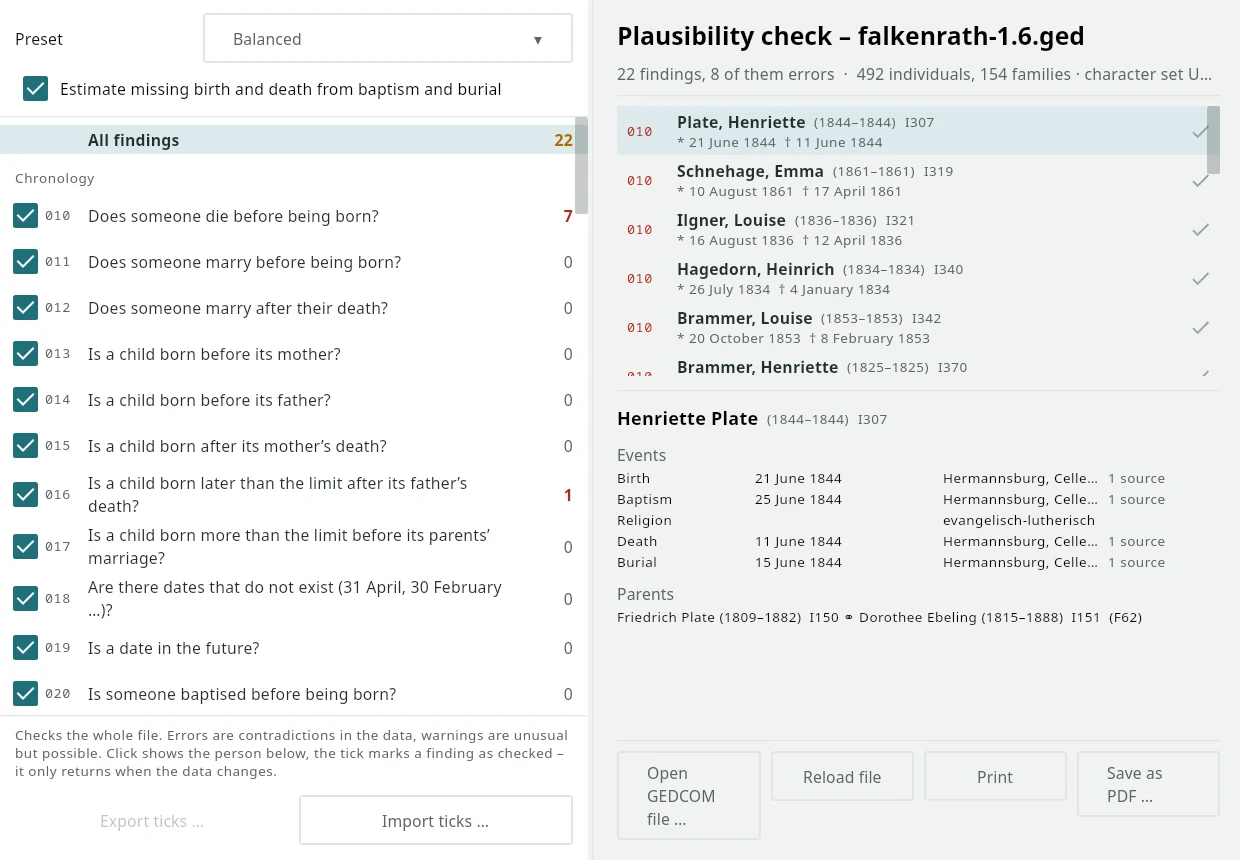
Task: Open the Preset dropdown set to Balanced
Action: (388, 39)
